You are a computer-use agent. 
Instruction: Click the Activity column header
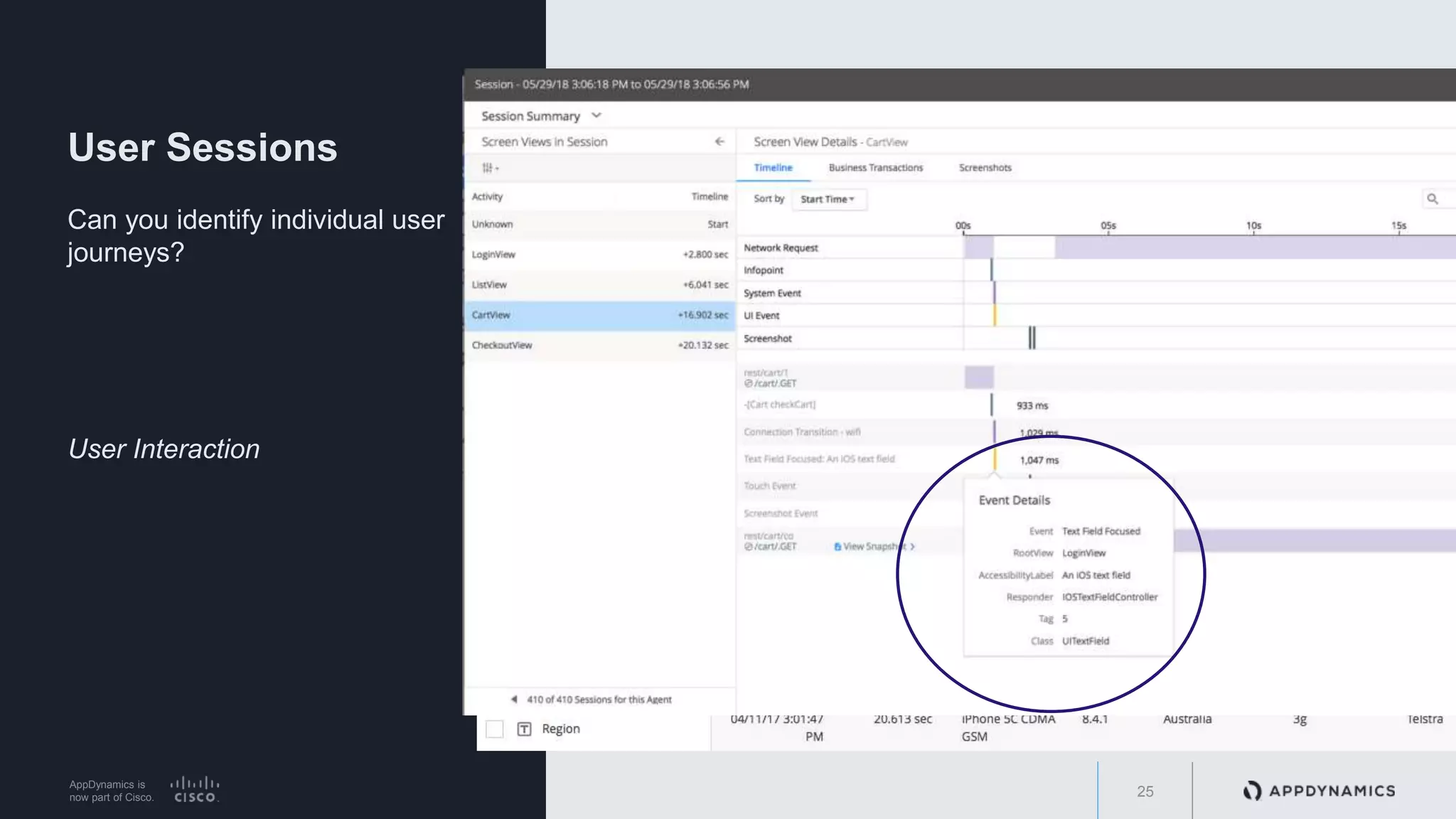tap(487, 197)
